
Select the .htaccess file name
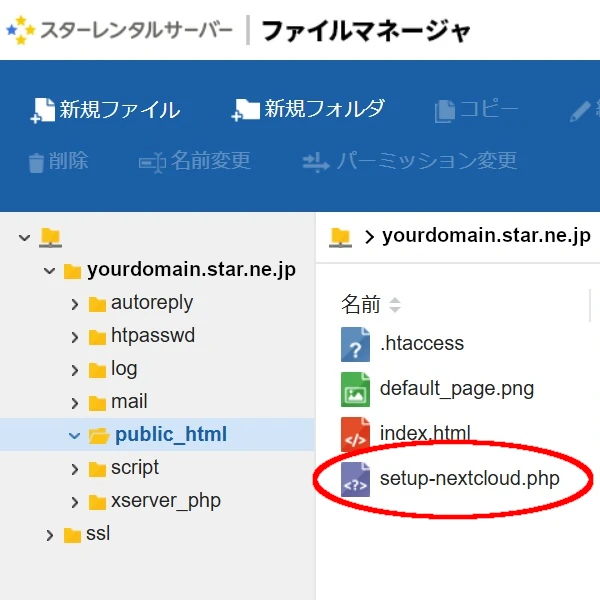pyautogui.click(x=422, y=343)
